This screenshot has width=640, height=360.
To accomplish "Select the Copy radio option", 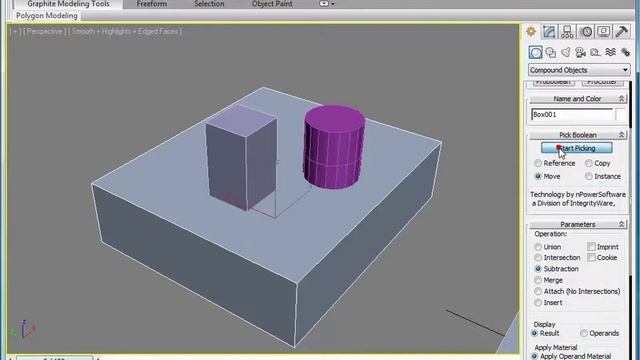I will pyautogui.click(x=598, y=163).
